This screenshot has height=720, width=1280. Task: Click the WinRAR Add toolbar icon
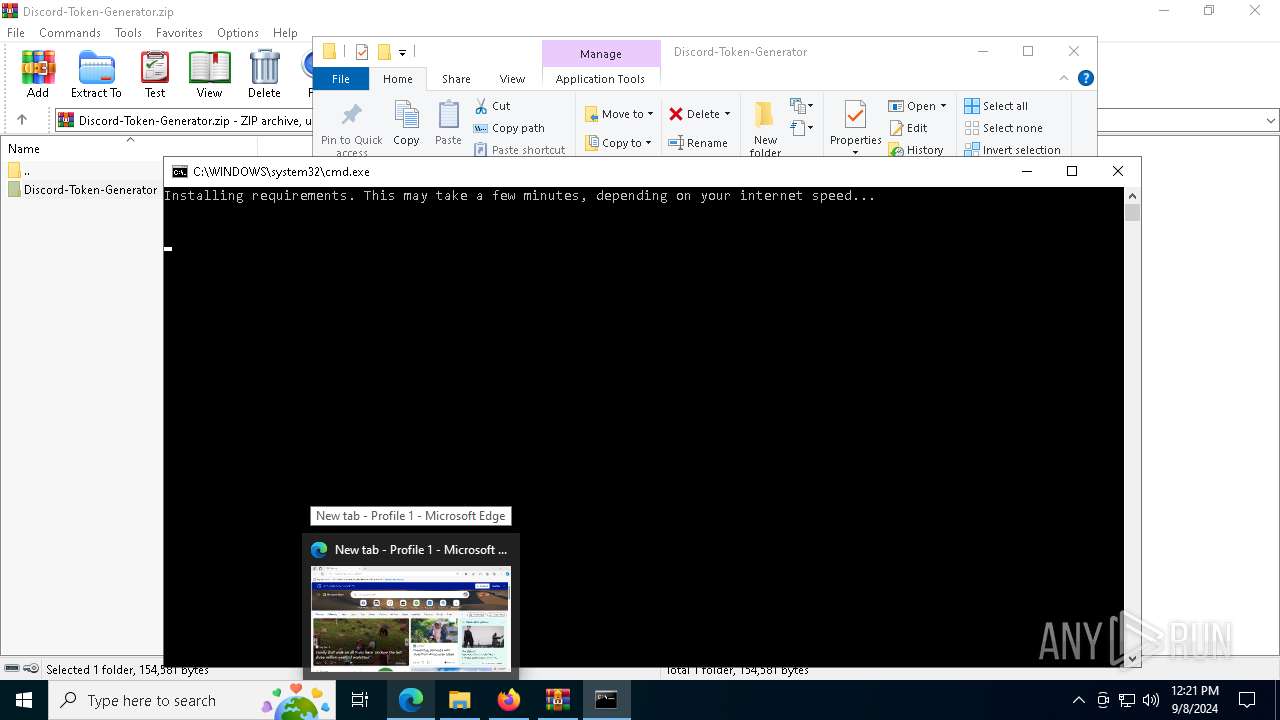[38, 74]
